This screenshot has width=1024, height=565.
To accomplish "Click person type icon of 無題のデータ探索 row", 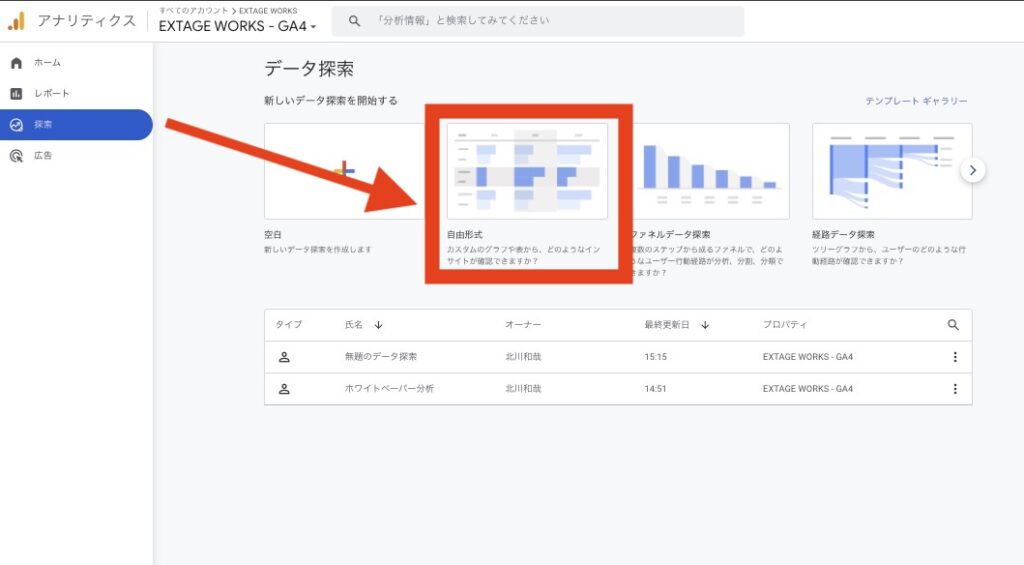I will point(284,357).
